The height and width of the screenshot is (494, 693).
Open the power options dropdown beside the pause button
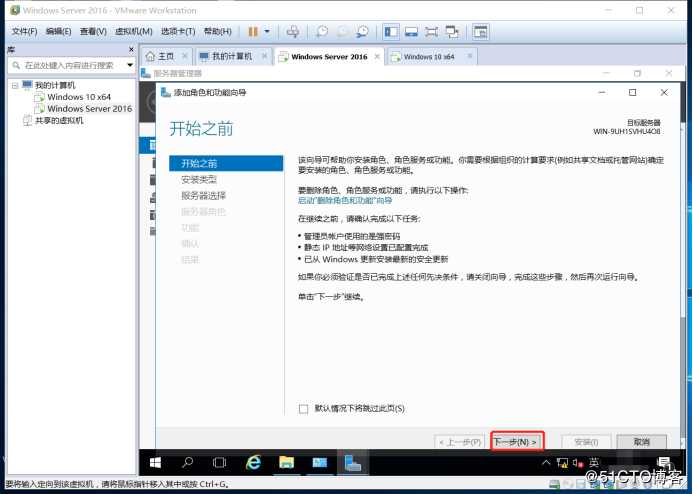coord(267,31)
